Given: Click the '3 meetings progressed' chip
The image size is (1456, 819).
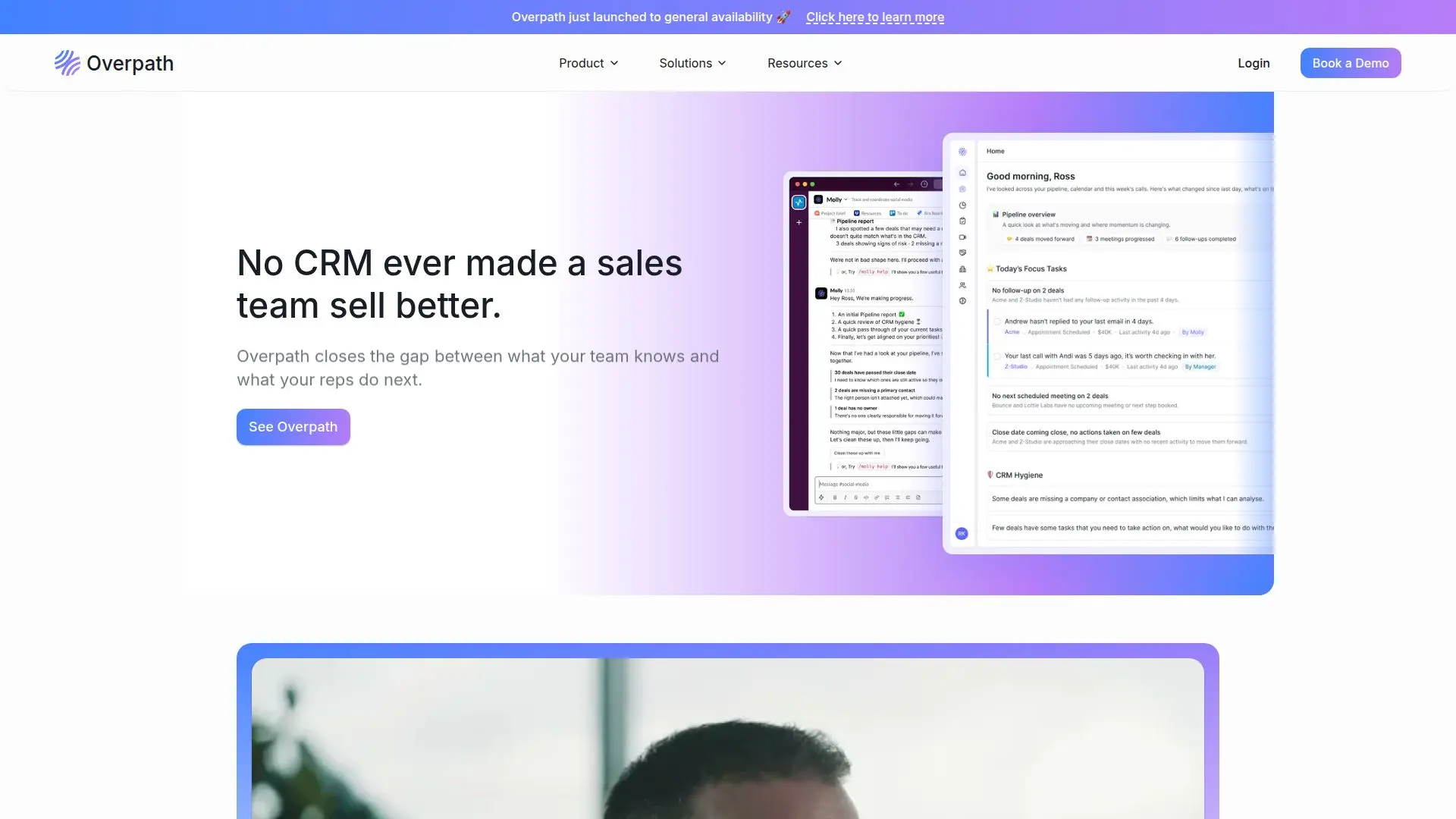Looking at the screenshot, I should click(1120, 239).
